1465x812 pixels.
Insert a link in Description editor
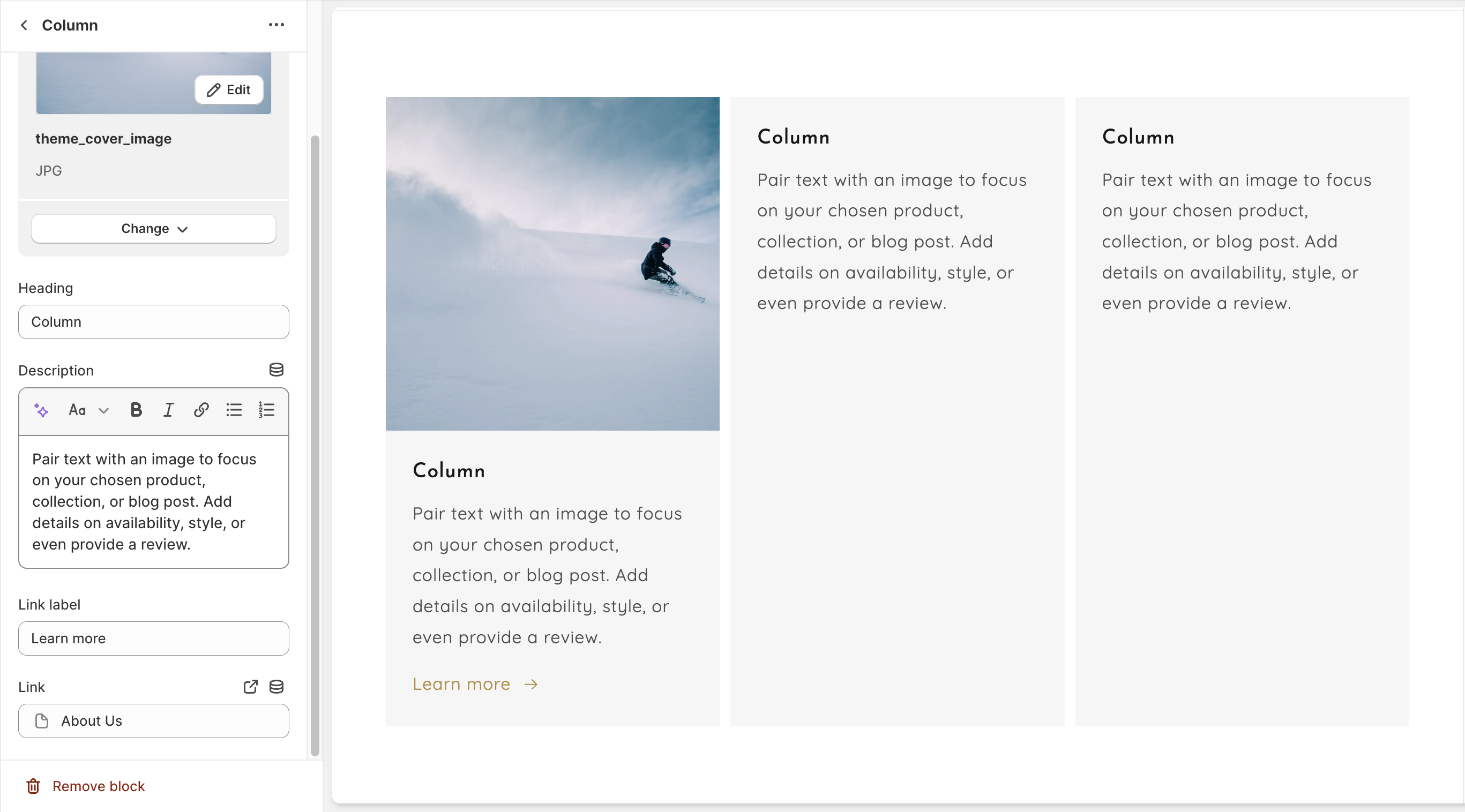(201, 410)
